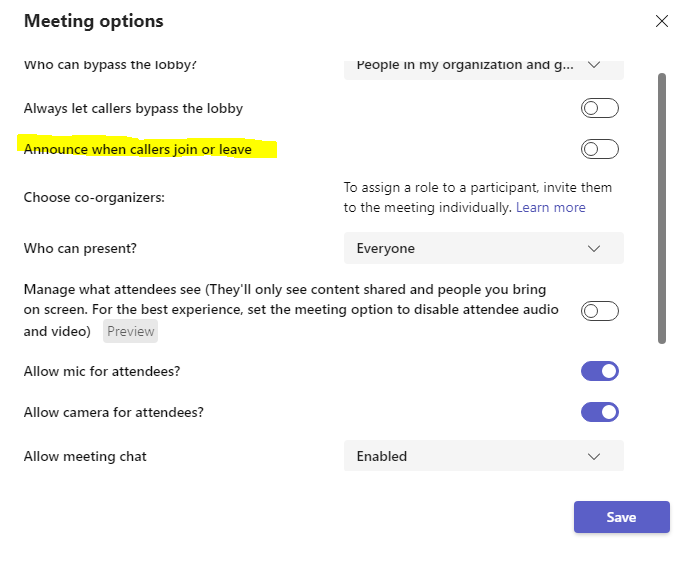Screen dimensions: 695x570
Task: Click Announce when callers join or leave label
Action: tap(138, 149)
